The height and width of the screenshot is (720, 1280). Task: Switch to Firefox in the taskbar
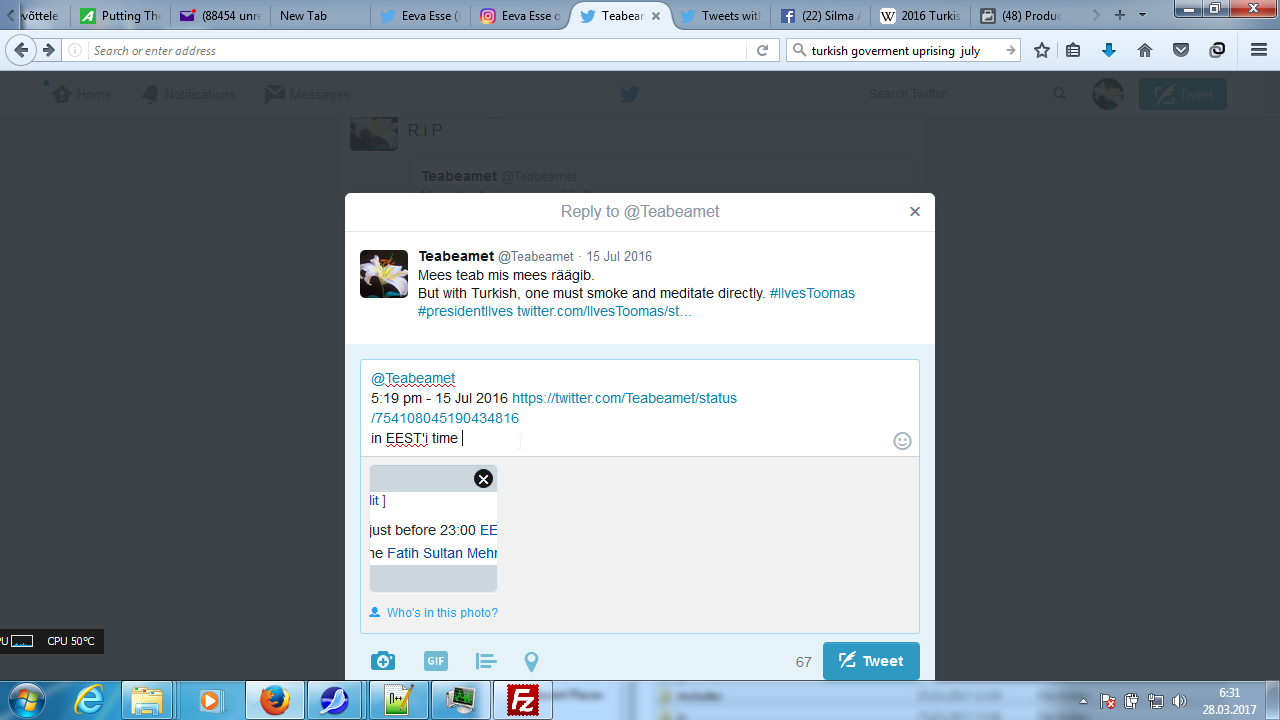click(273, 700)
